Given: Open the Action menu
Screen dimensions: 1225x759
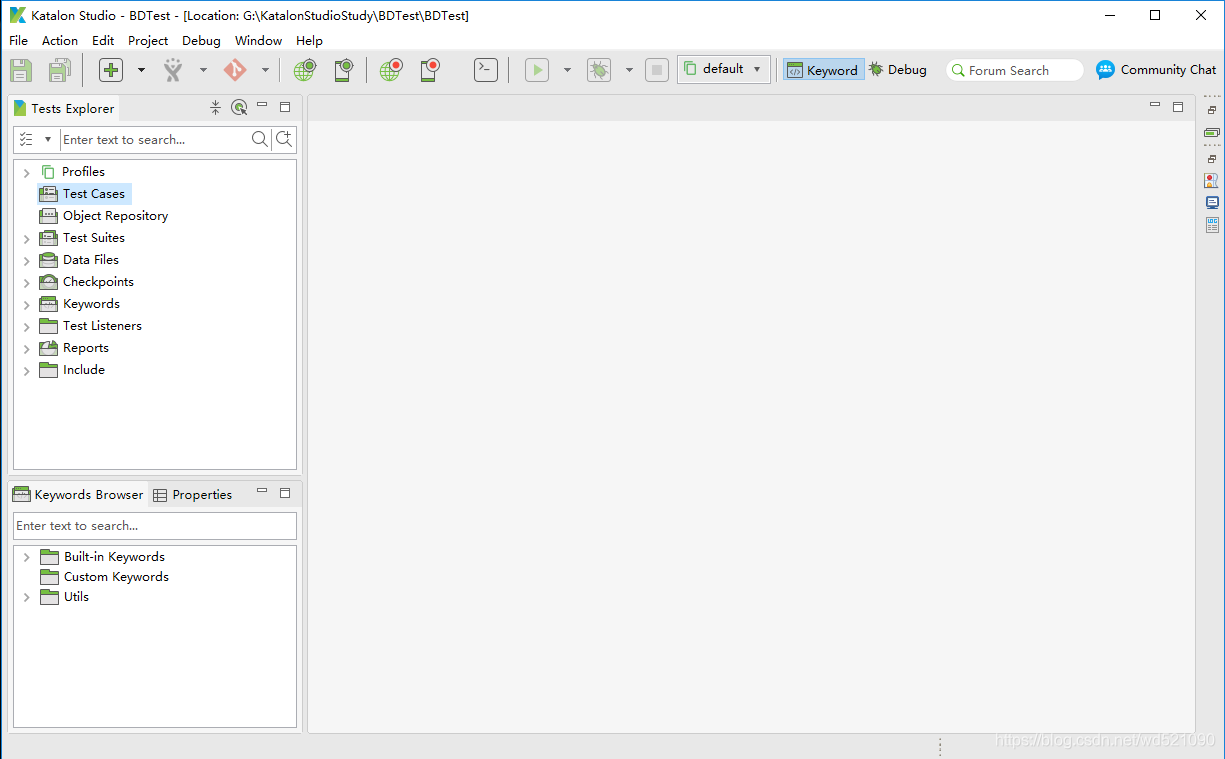Looking at the screenshot, I should point(60,41).
